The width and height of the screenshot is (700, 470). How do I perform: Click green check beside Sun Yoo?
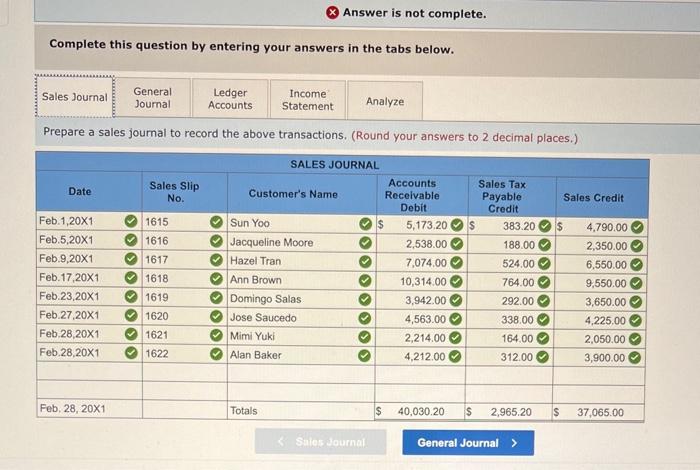[365, 224]
